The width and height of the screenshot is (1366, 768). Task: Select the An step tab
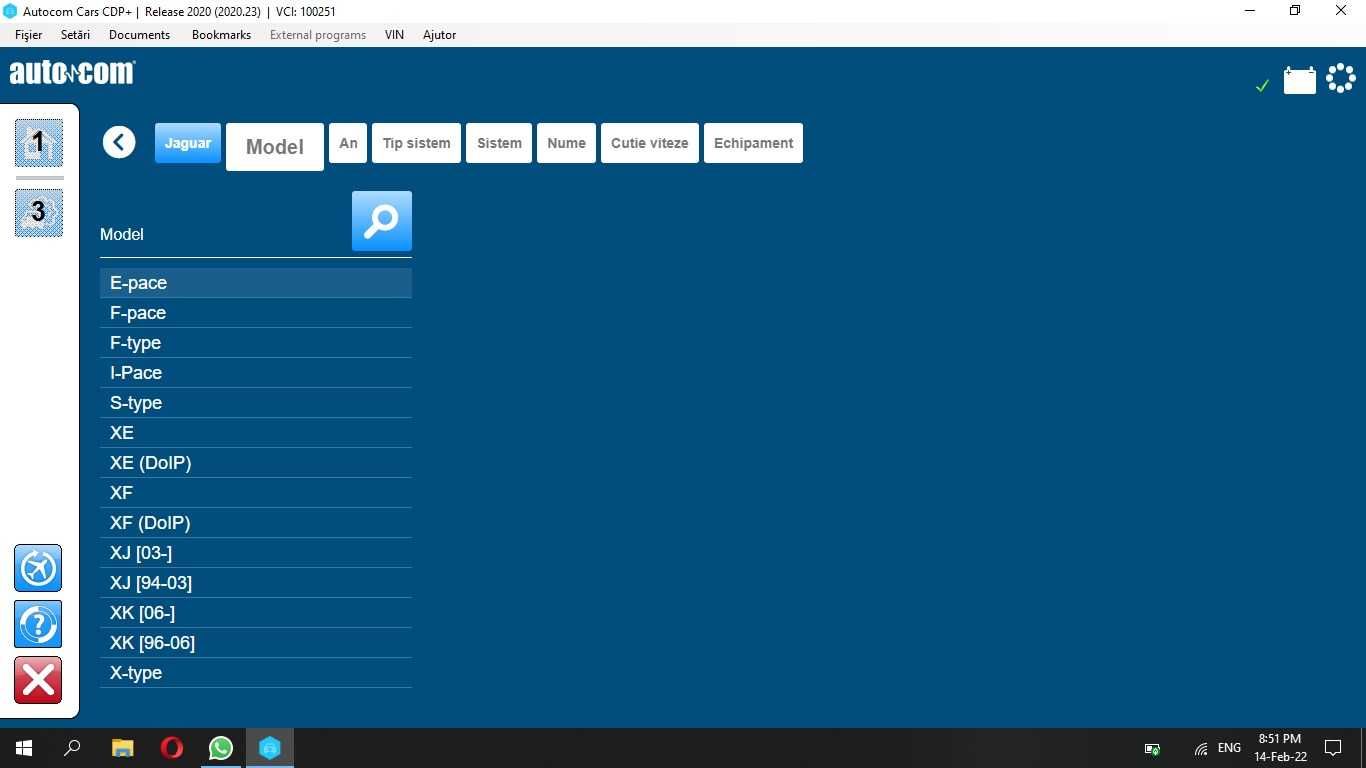tap(348, 143)
